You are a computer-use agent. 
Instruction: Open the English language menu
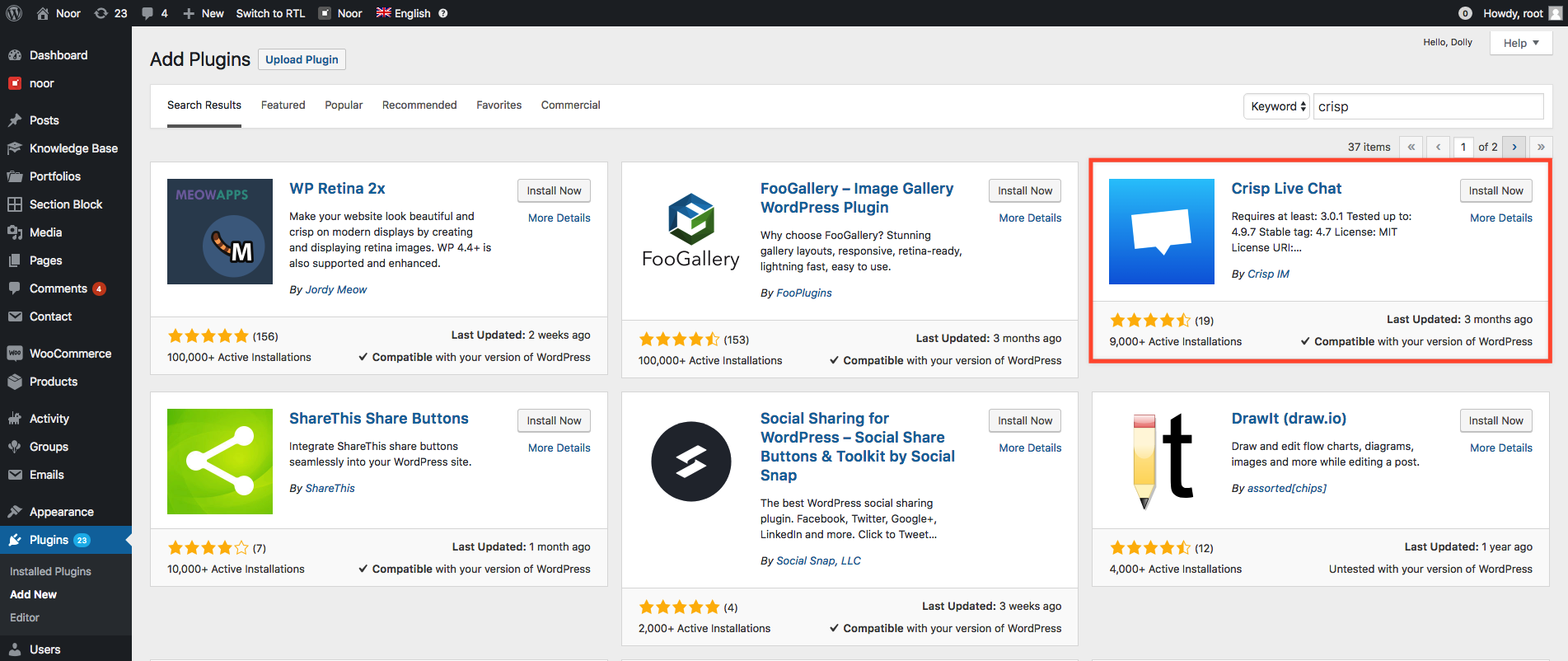(x=404, y=13)
